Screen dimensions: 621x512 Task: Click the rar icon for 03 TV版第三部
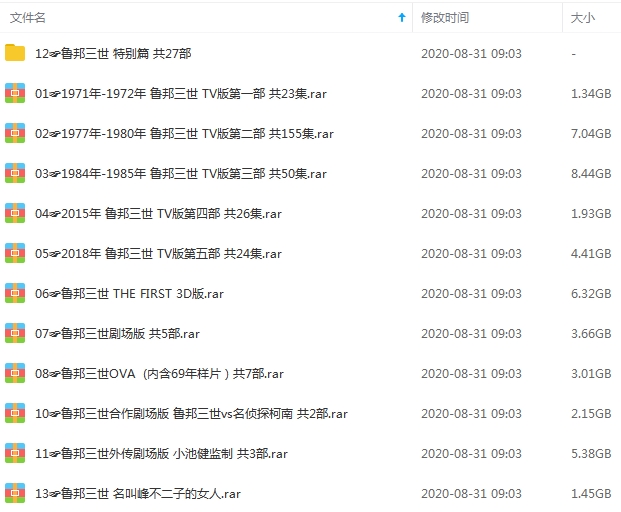pyautogui.click(x=15, y=173)
